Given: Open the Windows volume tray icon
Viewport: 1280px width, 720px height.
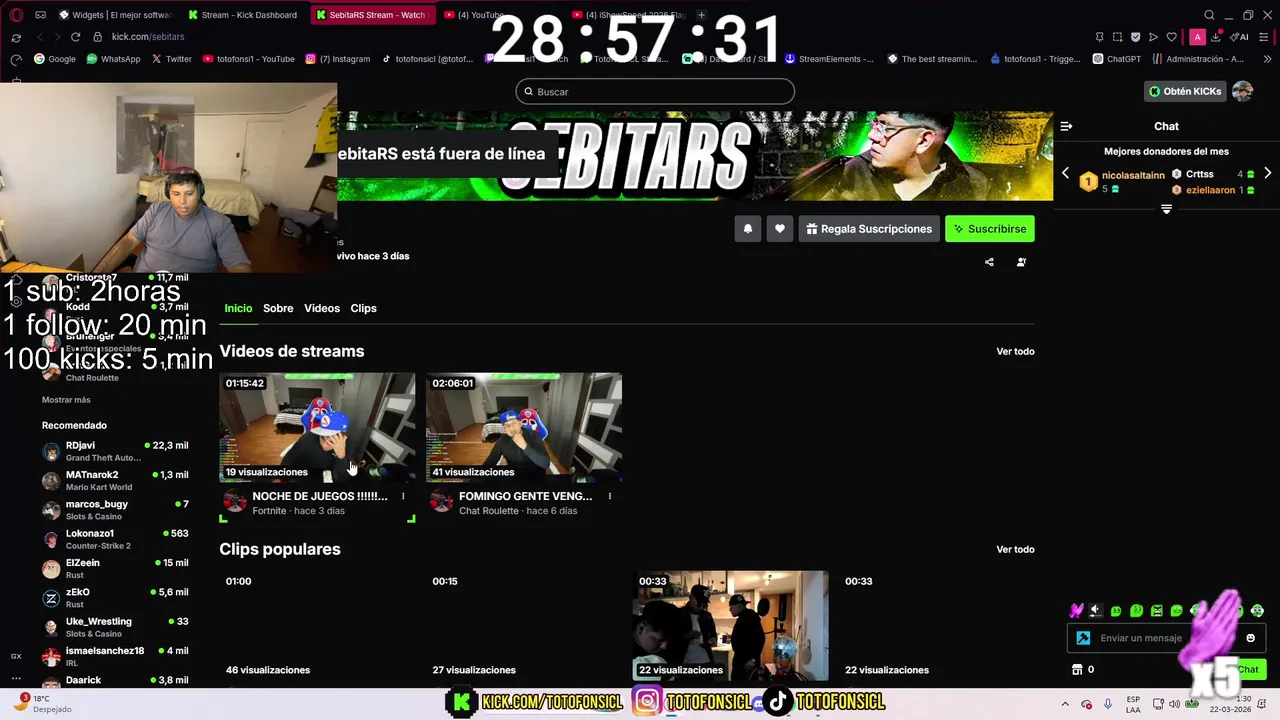Looking at the screenshot, I should tap(1172, 704).
